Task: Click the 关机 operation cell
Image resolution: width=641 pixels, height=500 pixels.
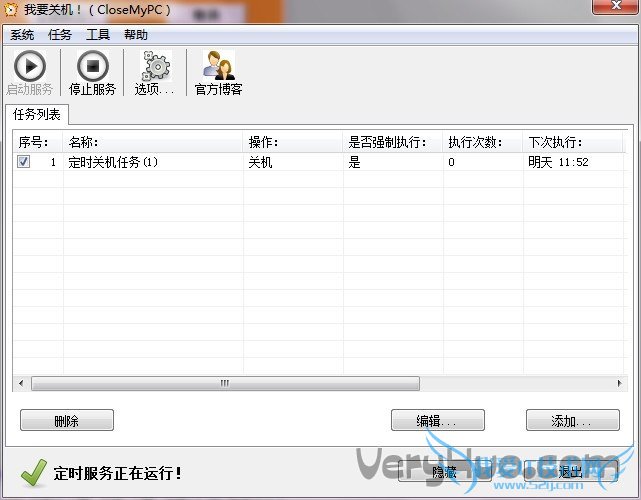Action: (260, 162)
